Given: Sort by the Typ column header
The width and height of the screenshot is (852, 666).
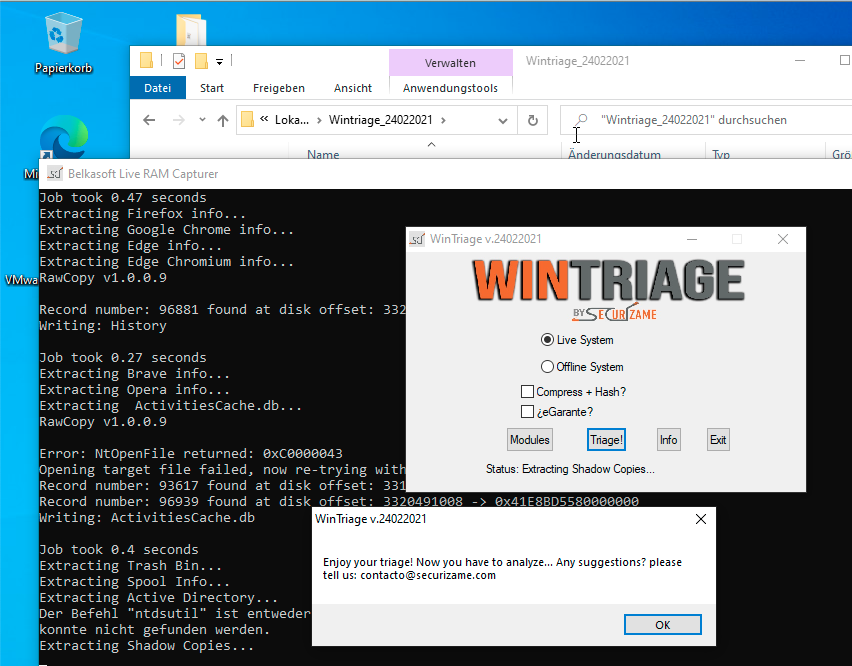Looking at the screenshot, I should click(x=721, y=154).
